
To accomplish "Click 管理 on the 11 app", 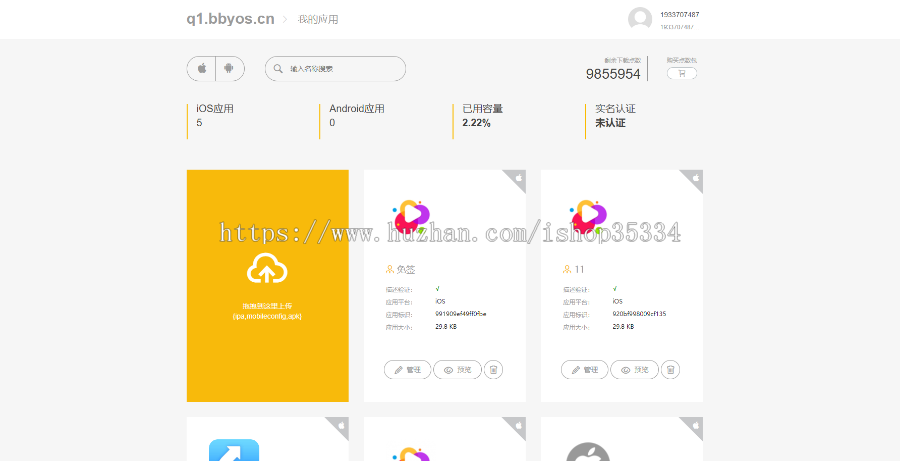I will 584,369.
